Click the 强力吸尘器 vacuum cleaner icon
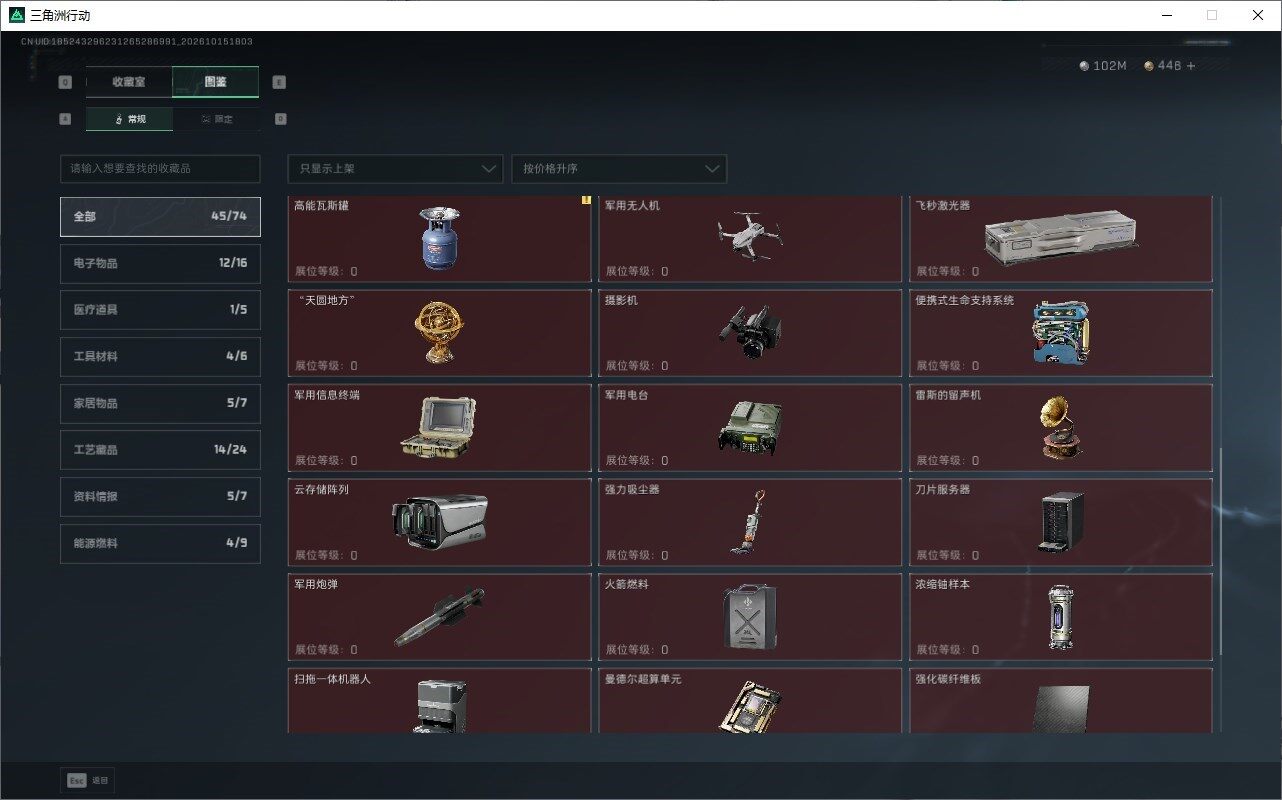Viewport: 1282px width, 800px height. click(750, 522)
